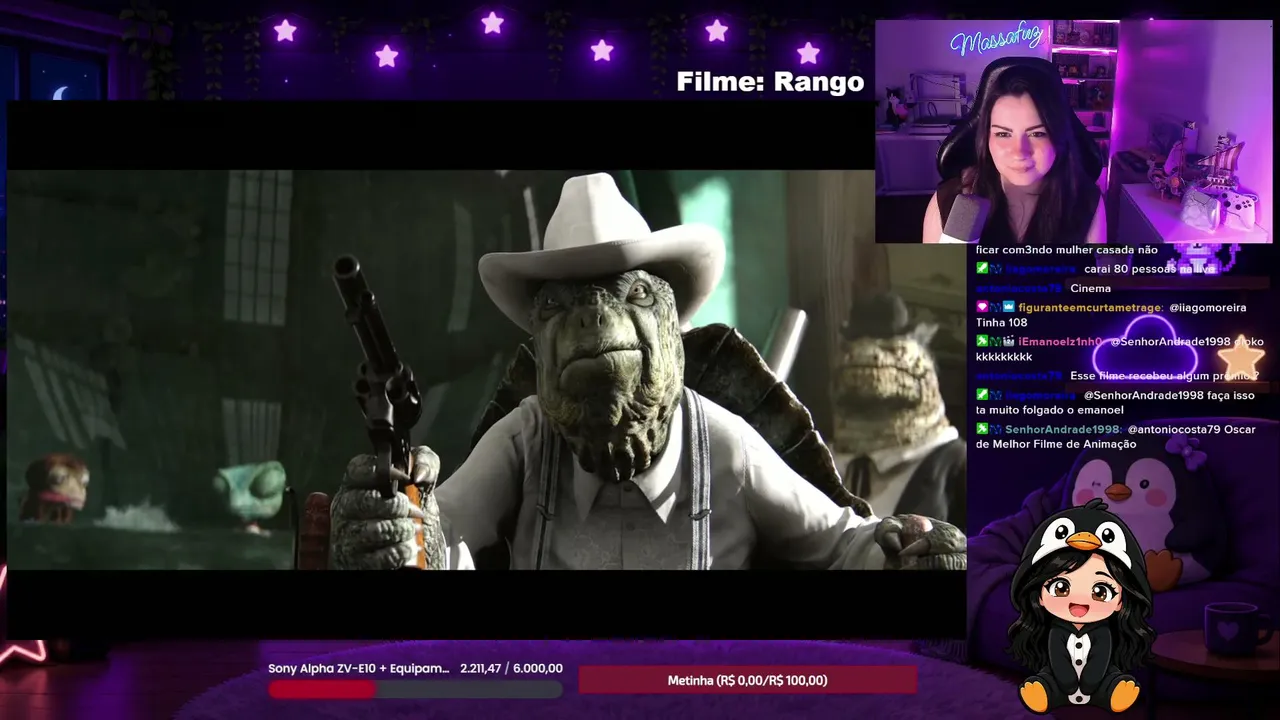The width and height of the screenshot is (1280, 720).
Task: Click the 'Filme: Rango' title text
Action: pos(770,82)
